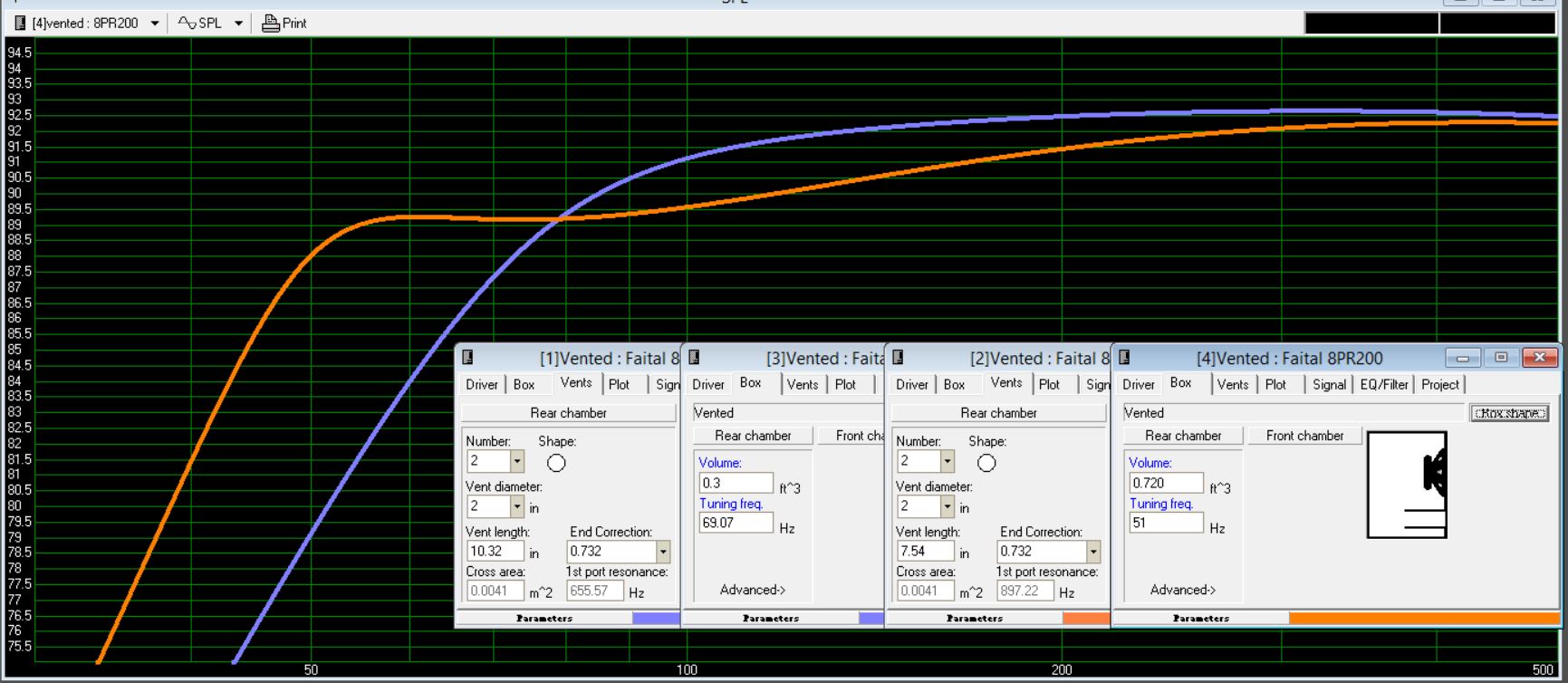This screenshot has height=683, width=1568.
Task: Click Parameters label bar in window [4]
Action: coord(1201,619)
